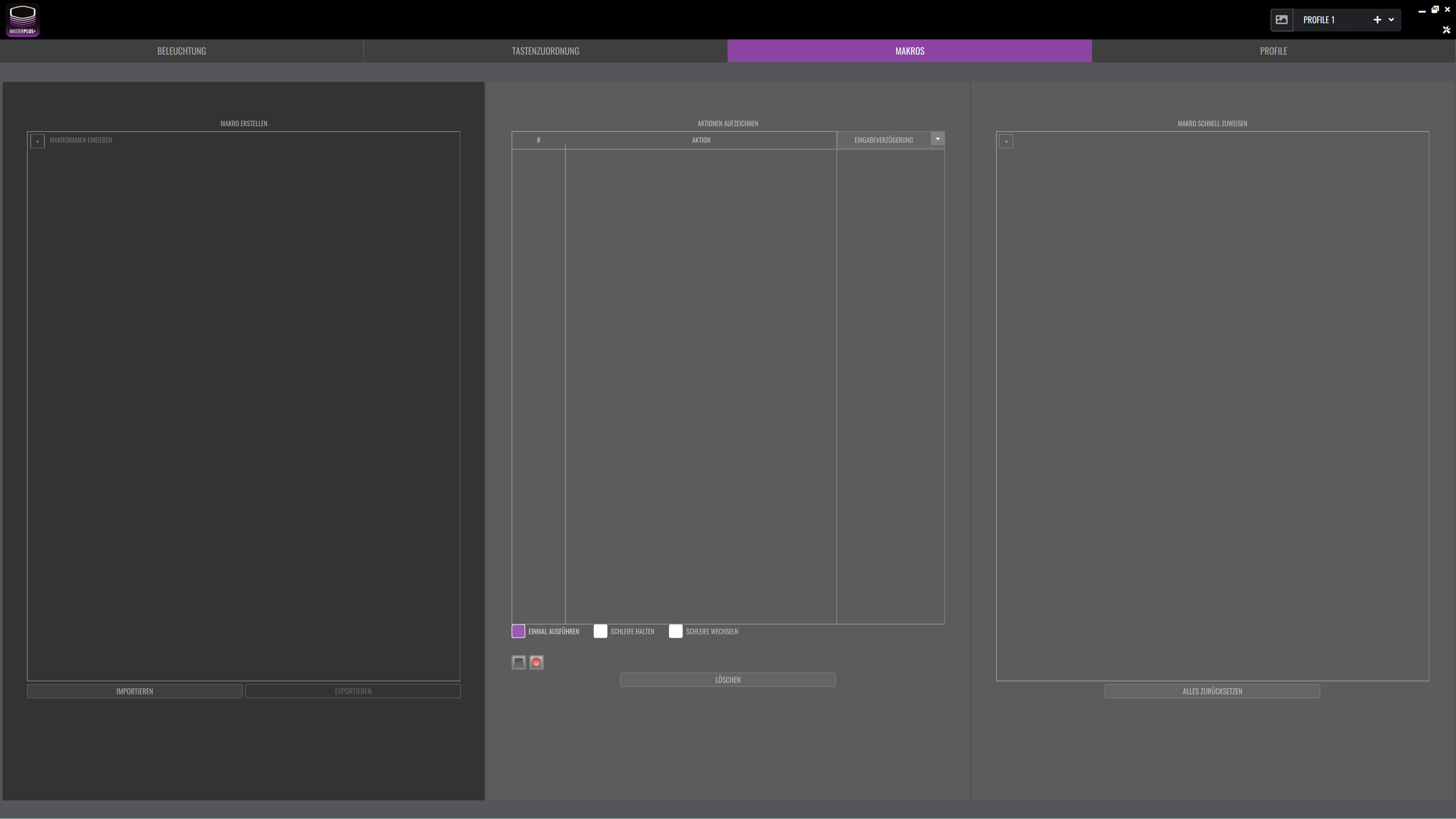This screenshot has width=1456, height=819.
Task: Open the settings tools icon below close button
Action: click(1447, 30)
